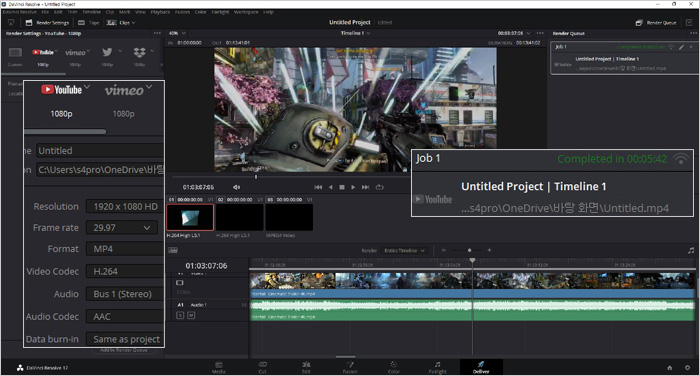The width and height of the screenshot is (700, 376).
Task: Play the timeline forward
Action: point(353,187)
